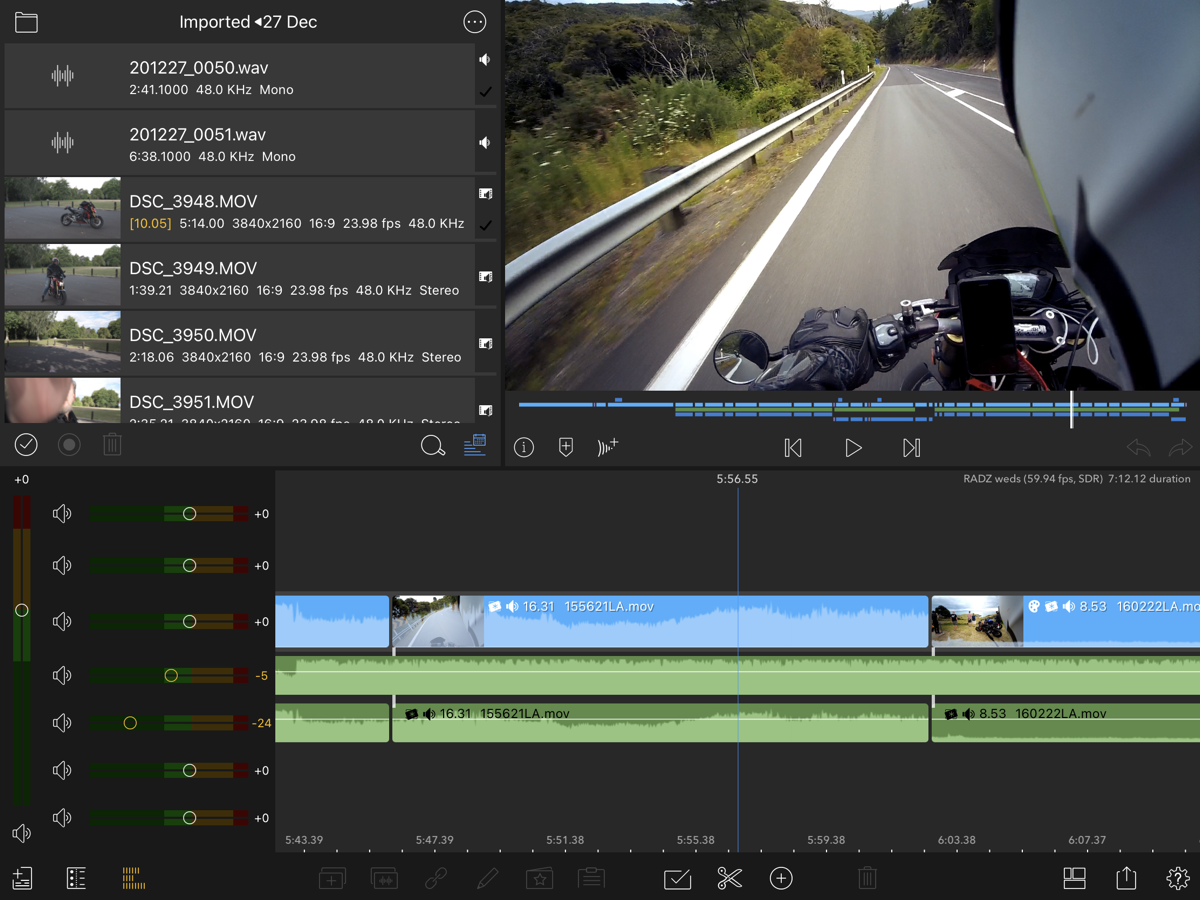Open the track headers list icon
Viewport: 1200px width, 900px height.
[x=76, y=878]
